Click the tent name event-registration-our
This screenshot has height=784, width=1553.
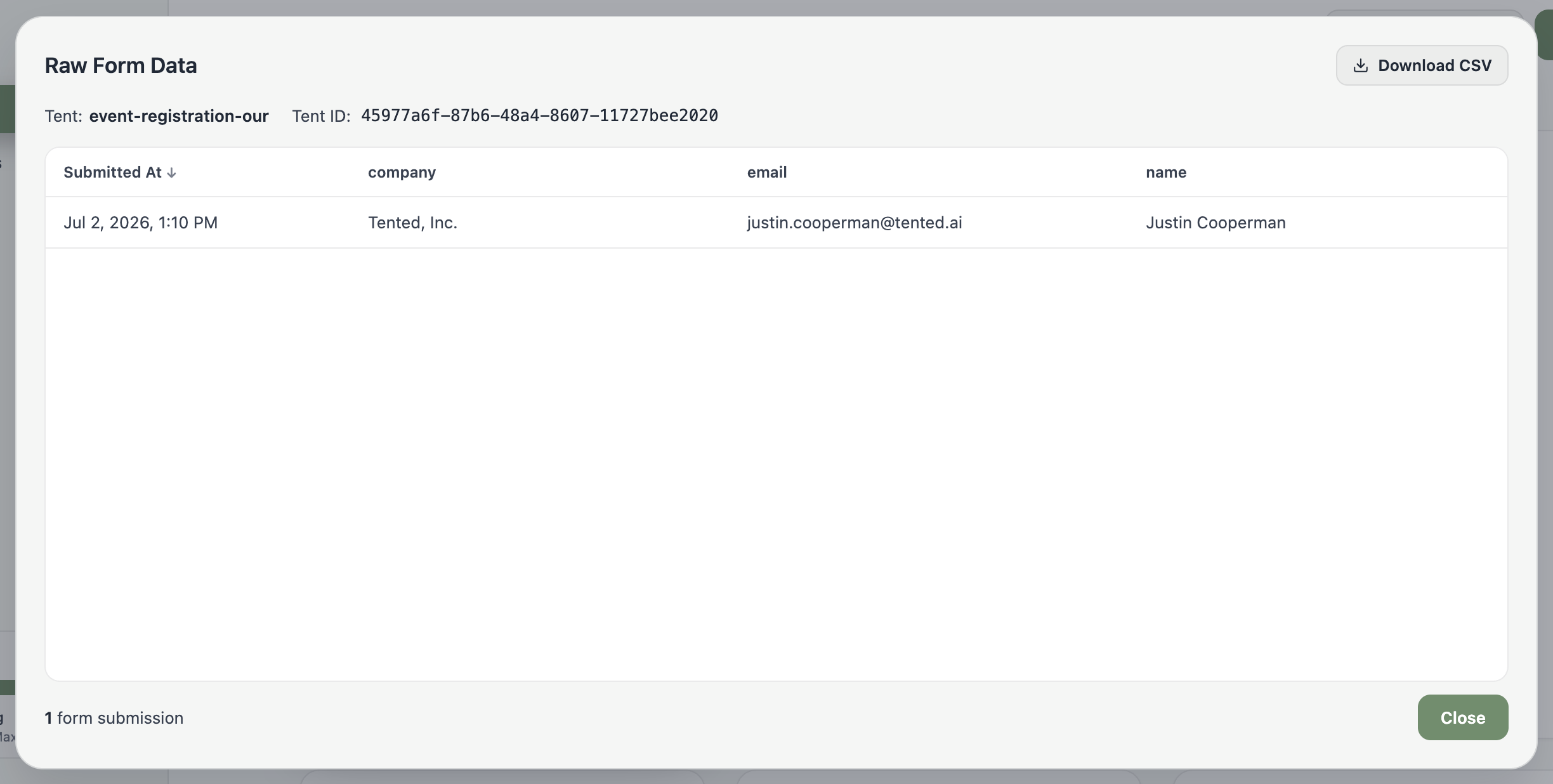pyautogui.click(x=179, y=116)
